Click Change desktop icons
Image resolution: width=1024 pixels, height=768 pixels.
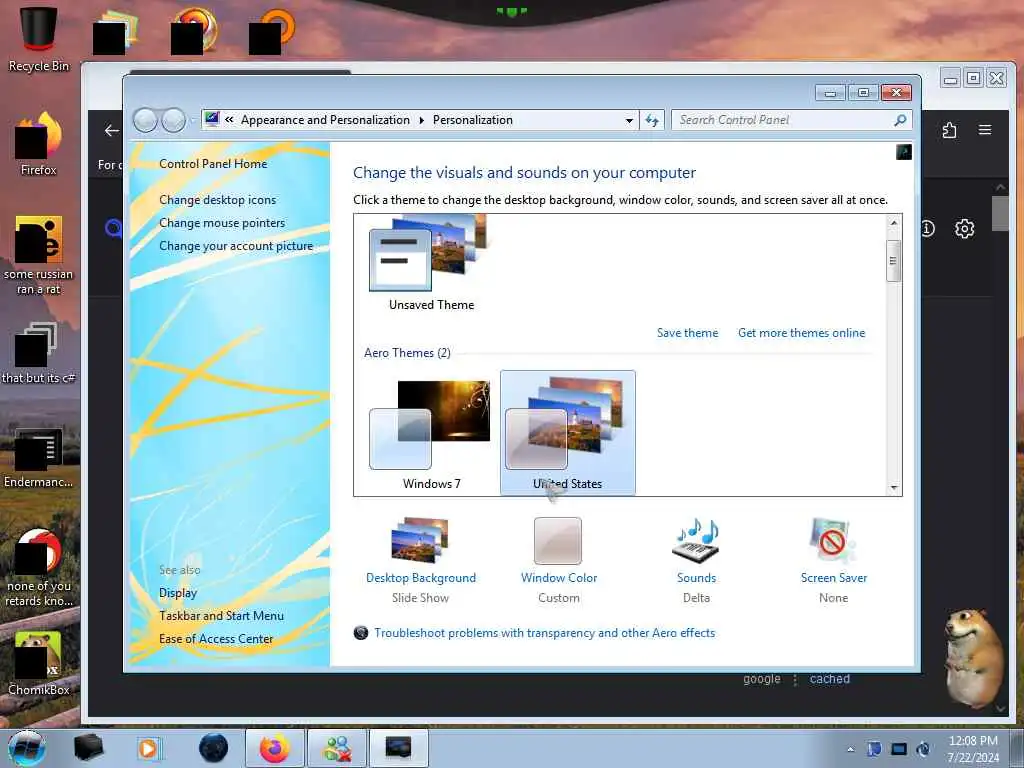click(217, 200)
